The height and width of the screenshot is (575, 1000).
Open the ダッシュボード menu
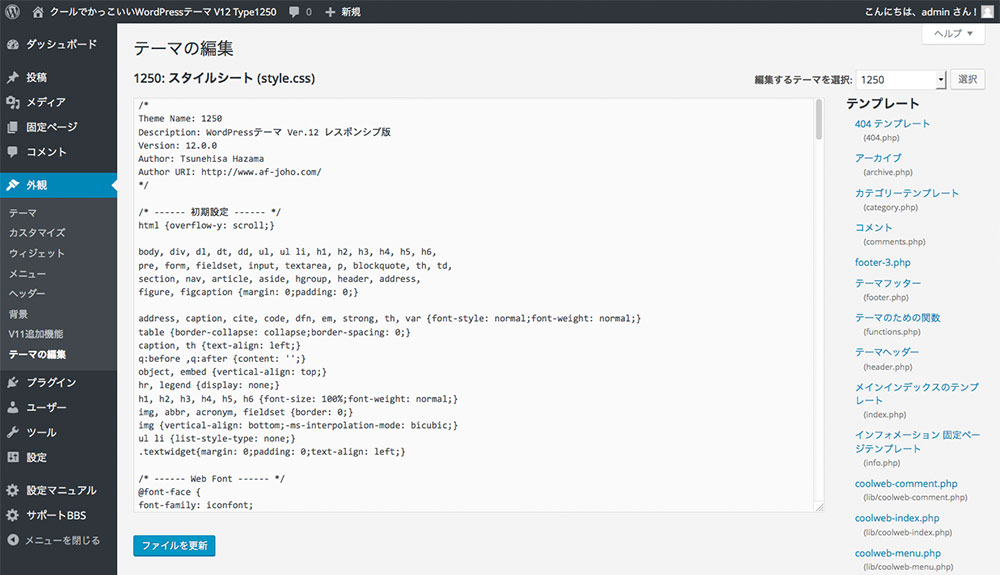[x=59, y=44]
